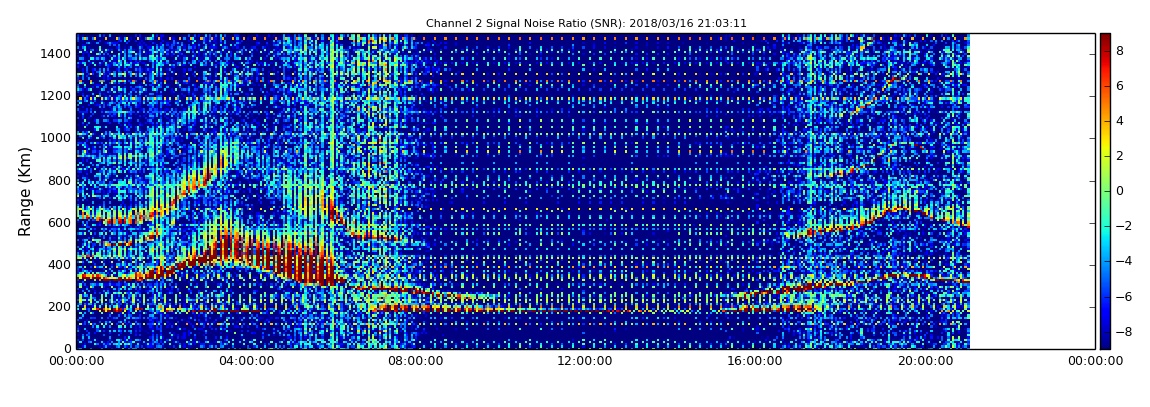Click the white no-data area after 21:00
This screenshot has height=407, width=1150.
point(1033,191)
